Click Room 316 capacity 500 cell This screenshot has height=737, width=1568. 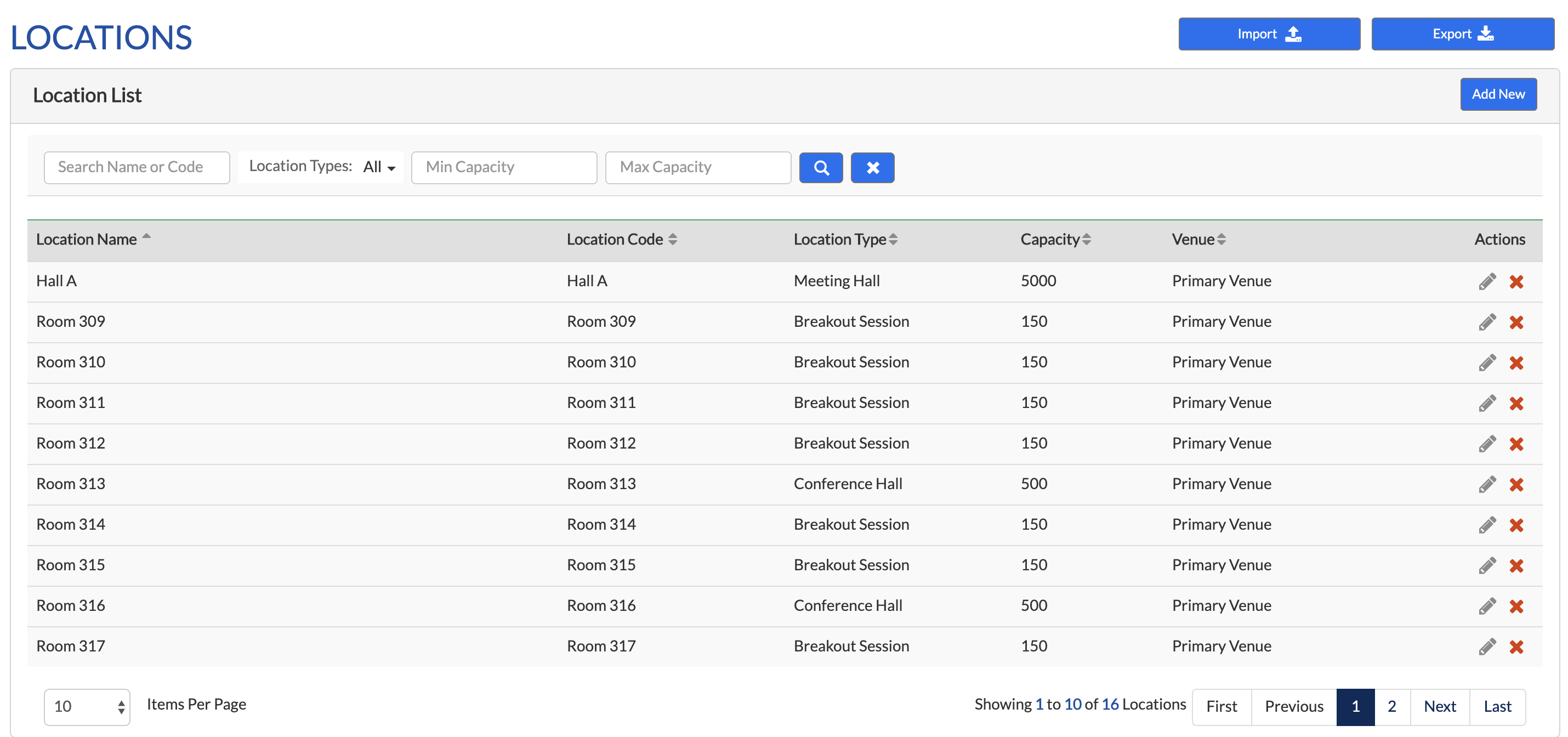click(1034, 605)
